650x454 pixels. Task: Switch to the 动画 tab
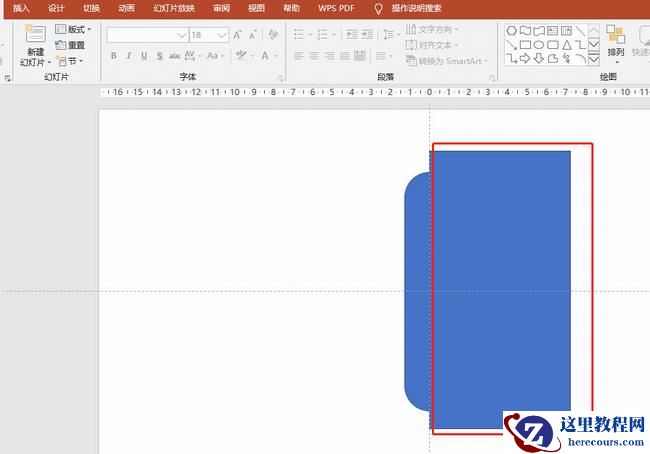click(126, 8)
